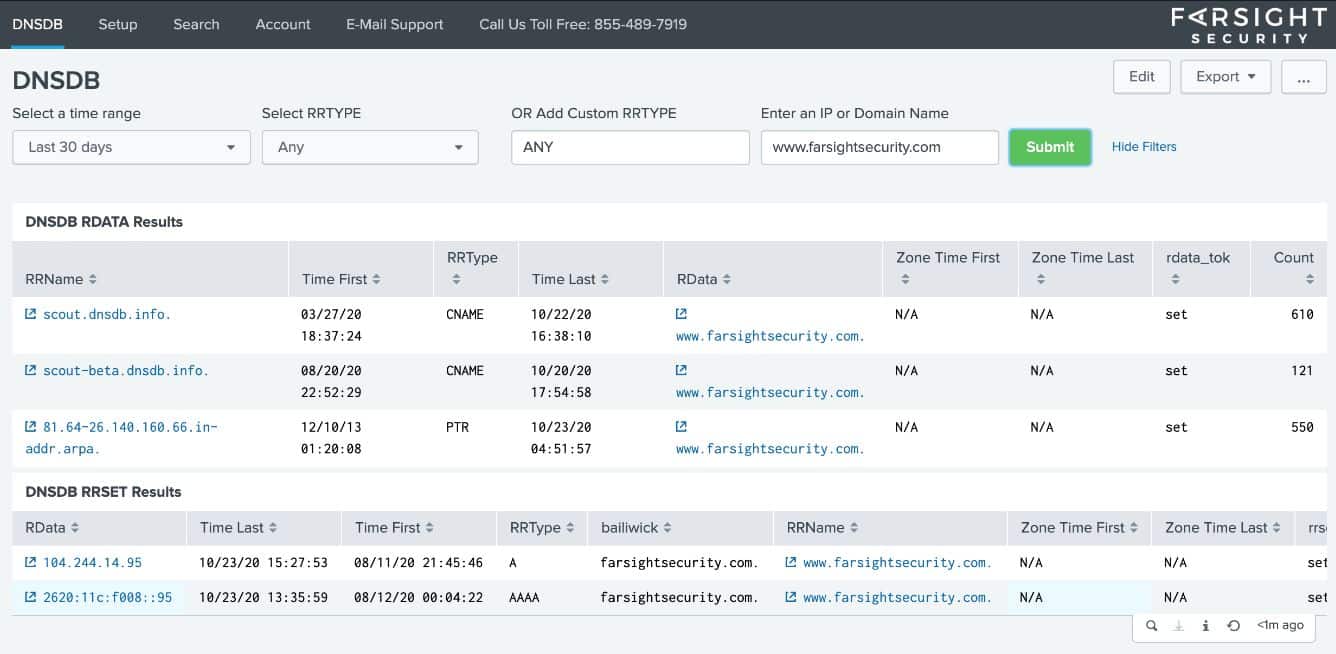Click the Custom RRTYPE field containing ANY
This screenshot has height=654, width=1336.
coord(630,147)
